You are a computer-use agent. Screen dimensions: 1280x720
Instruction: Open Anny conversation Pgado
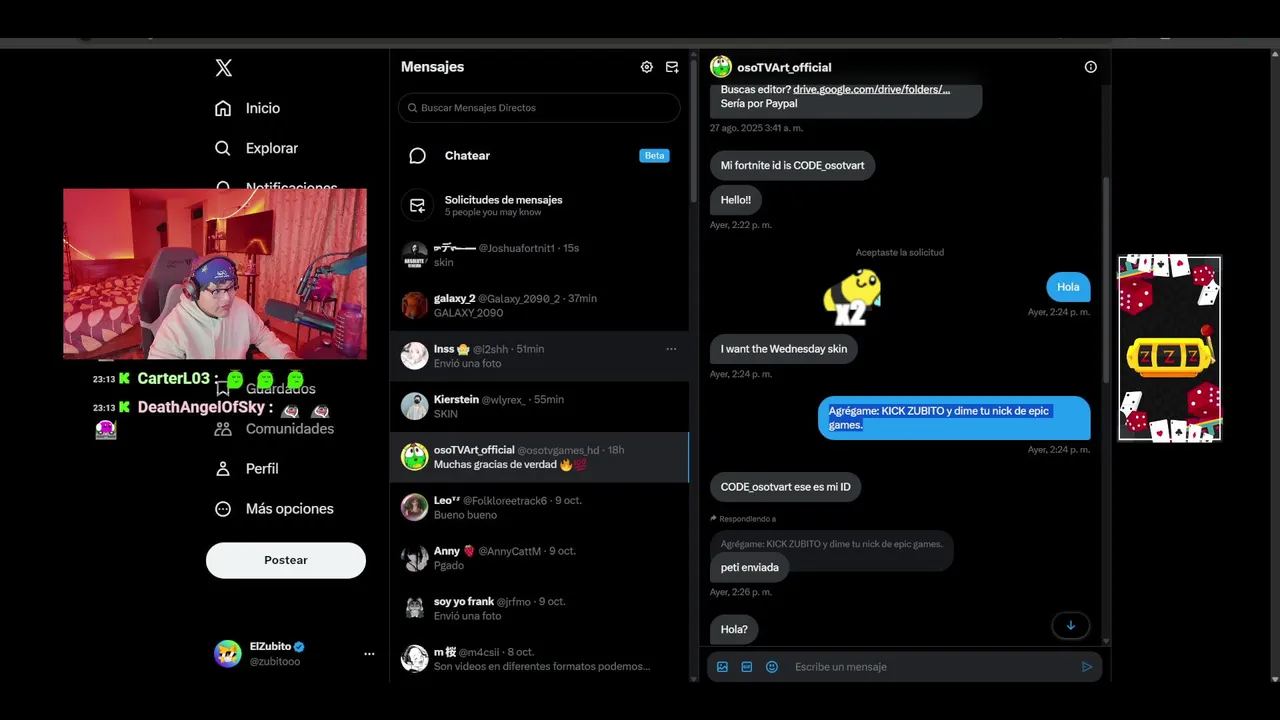pos(539,558)
